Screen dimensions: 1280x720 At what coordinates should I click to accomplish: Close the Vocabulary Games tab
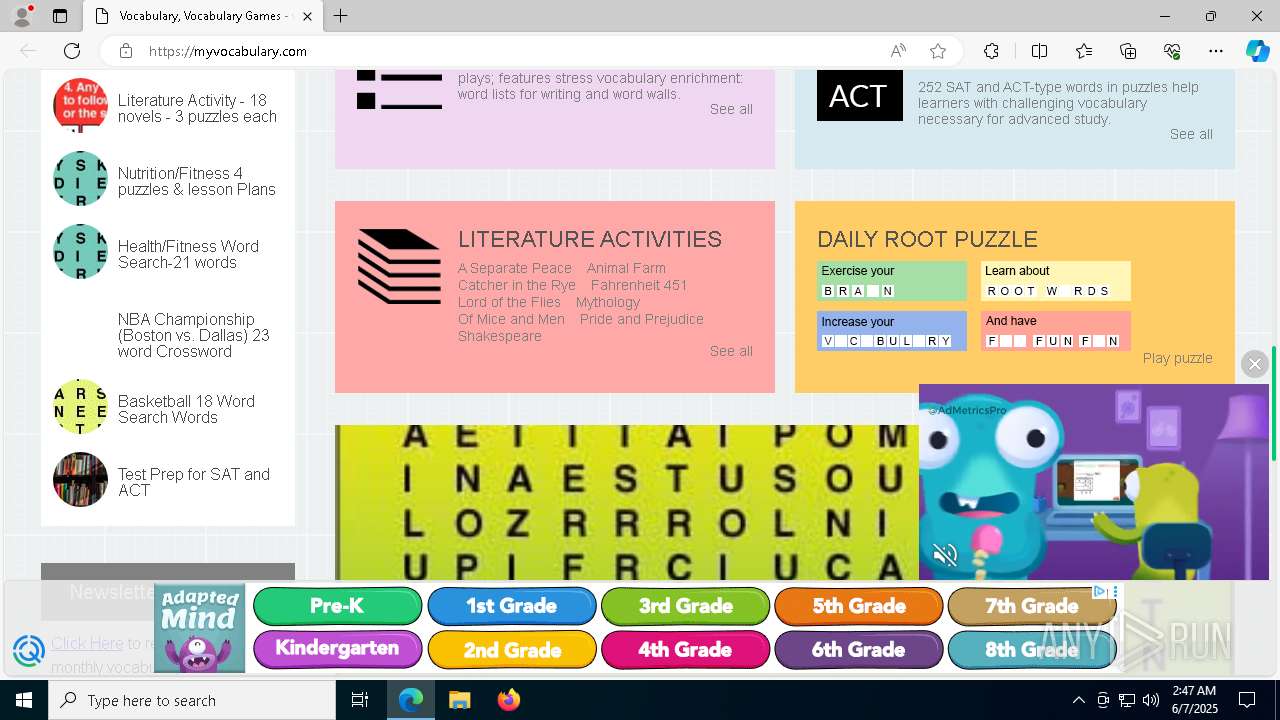click(307, 16)
